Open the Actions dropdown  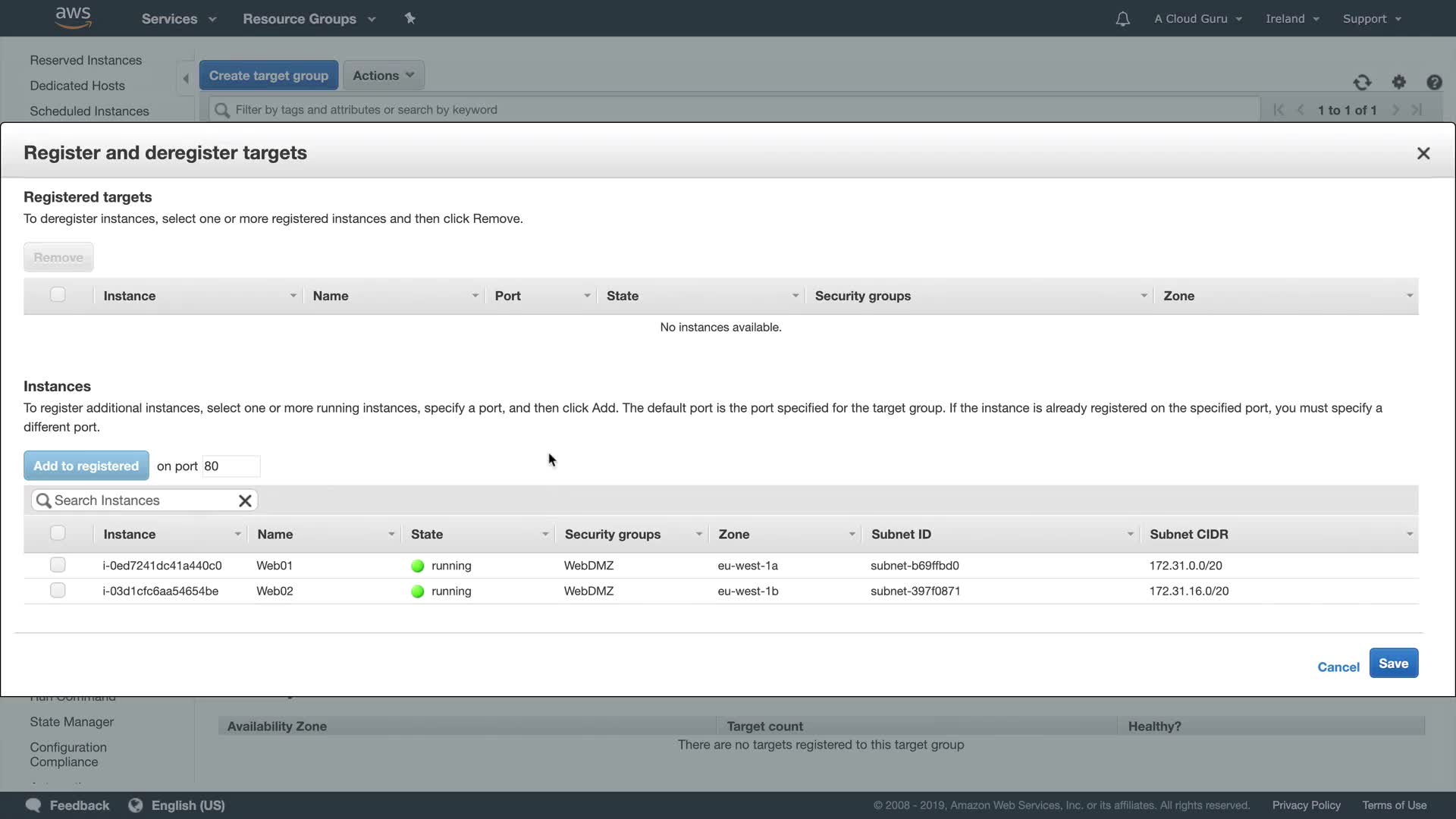coord(383,75)
